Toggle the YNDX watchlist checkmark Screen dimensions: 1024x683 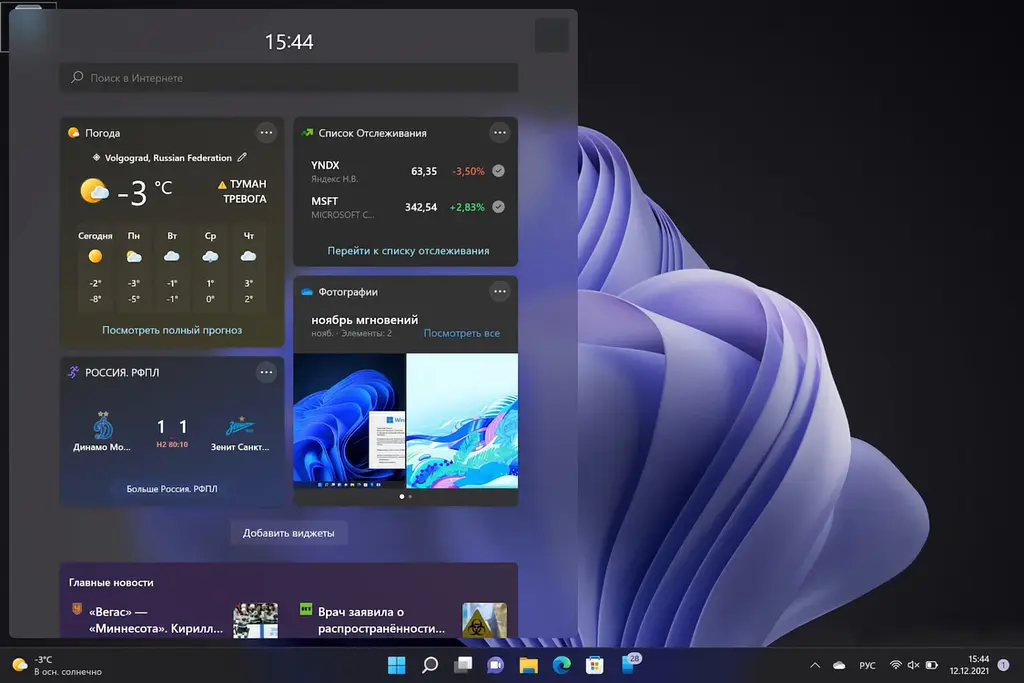coord(498,171)
